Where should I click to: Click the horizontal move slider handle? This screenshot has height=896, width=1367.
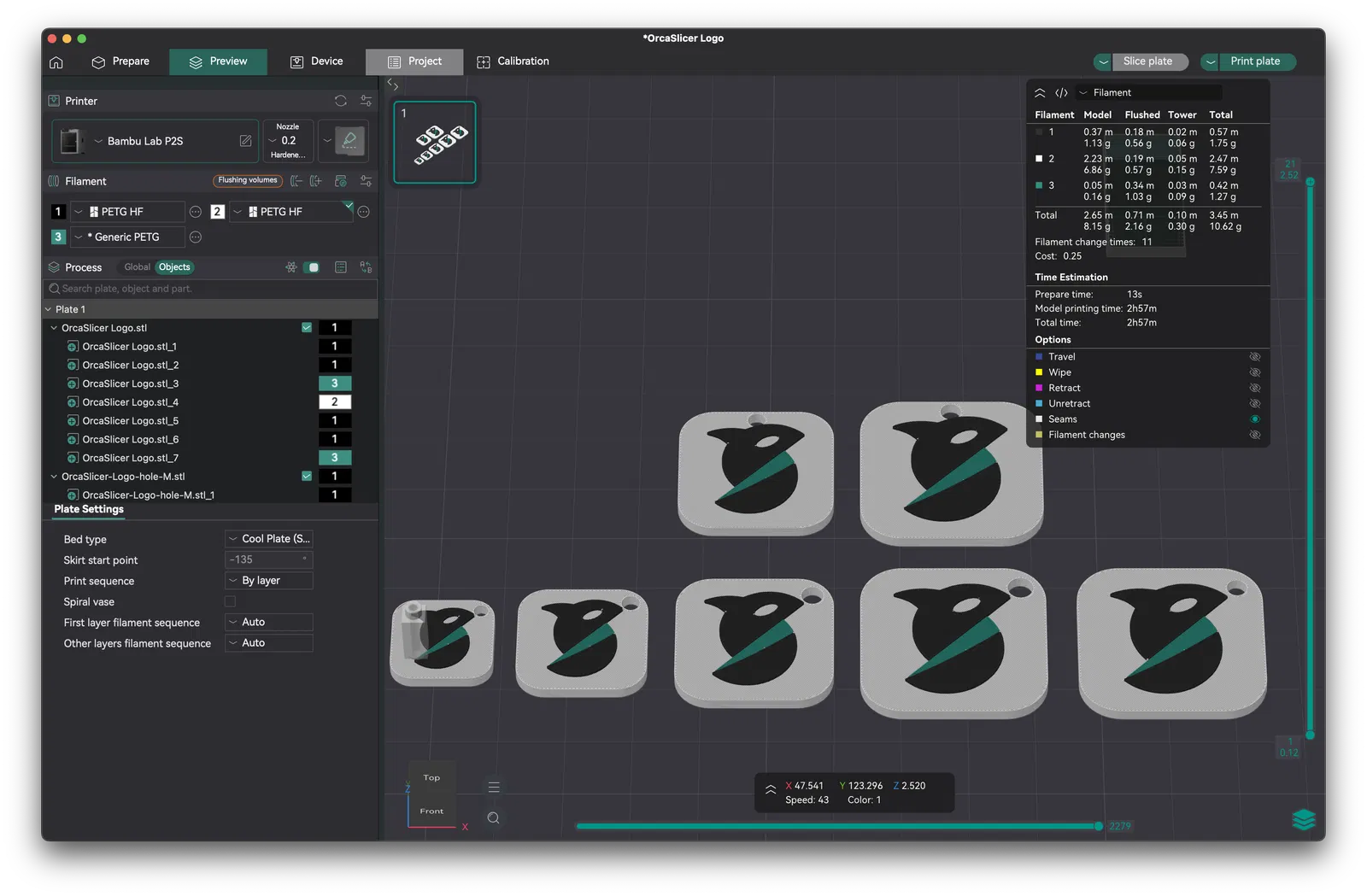coord(1099,826)
